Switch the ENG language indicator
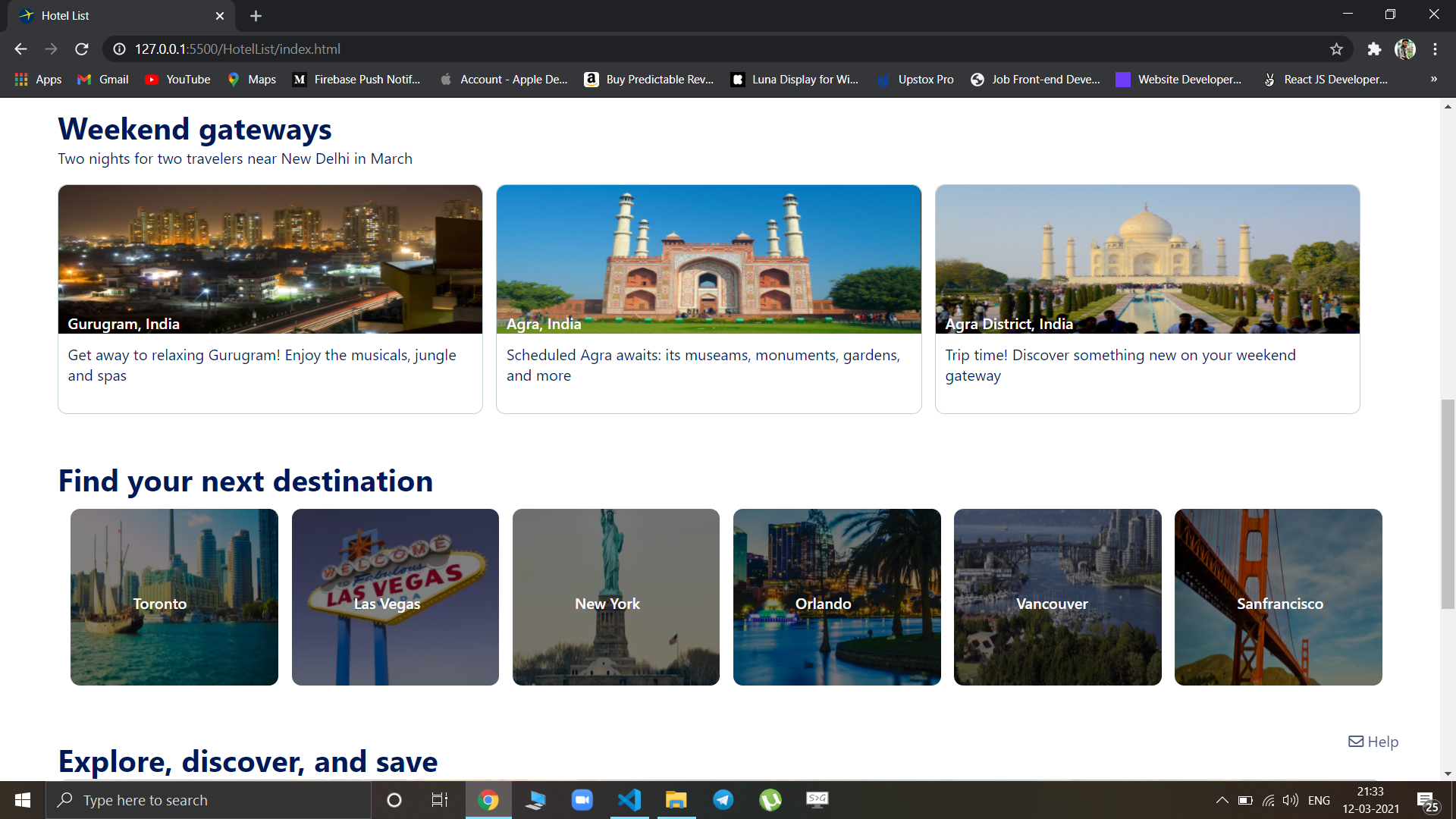 point(1319,799)
